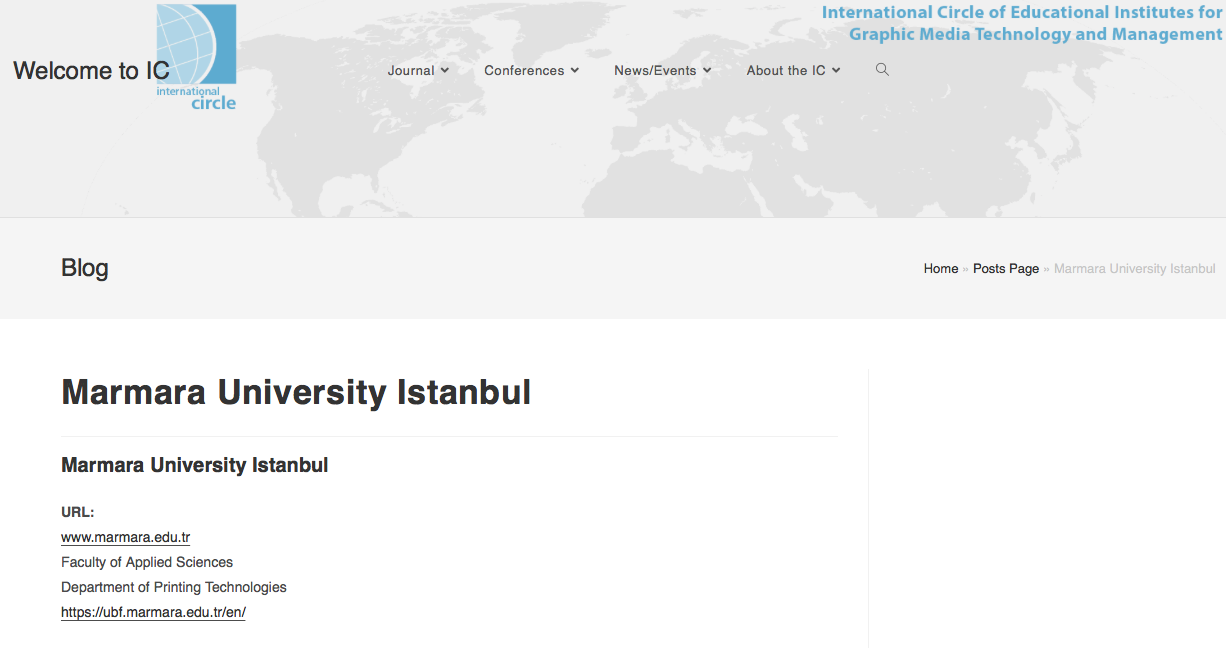Screen dimensions: 1226x648
Task: Go to Posts Page breadcrumb
Action: [1006, 269]
